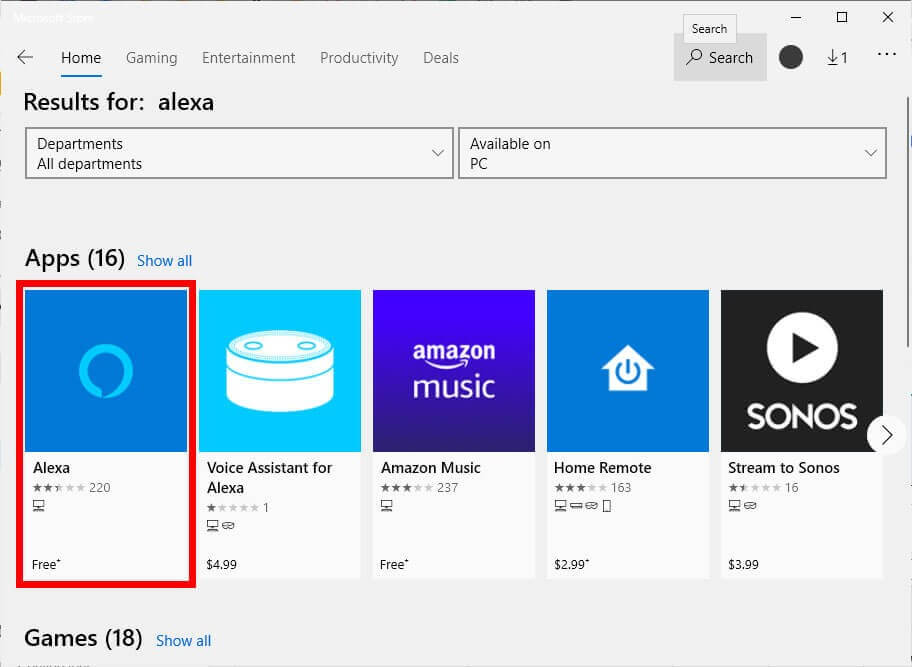Viewport: 912px width, 667px height.
Task: Go back using the back arrow
Action: click(25, 57)
